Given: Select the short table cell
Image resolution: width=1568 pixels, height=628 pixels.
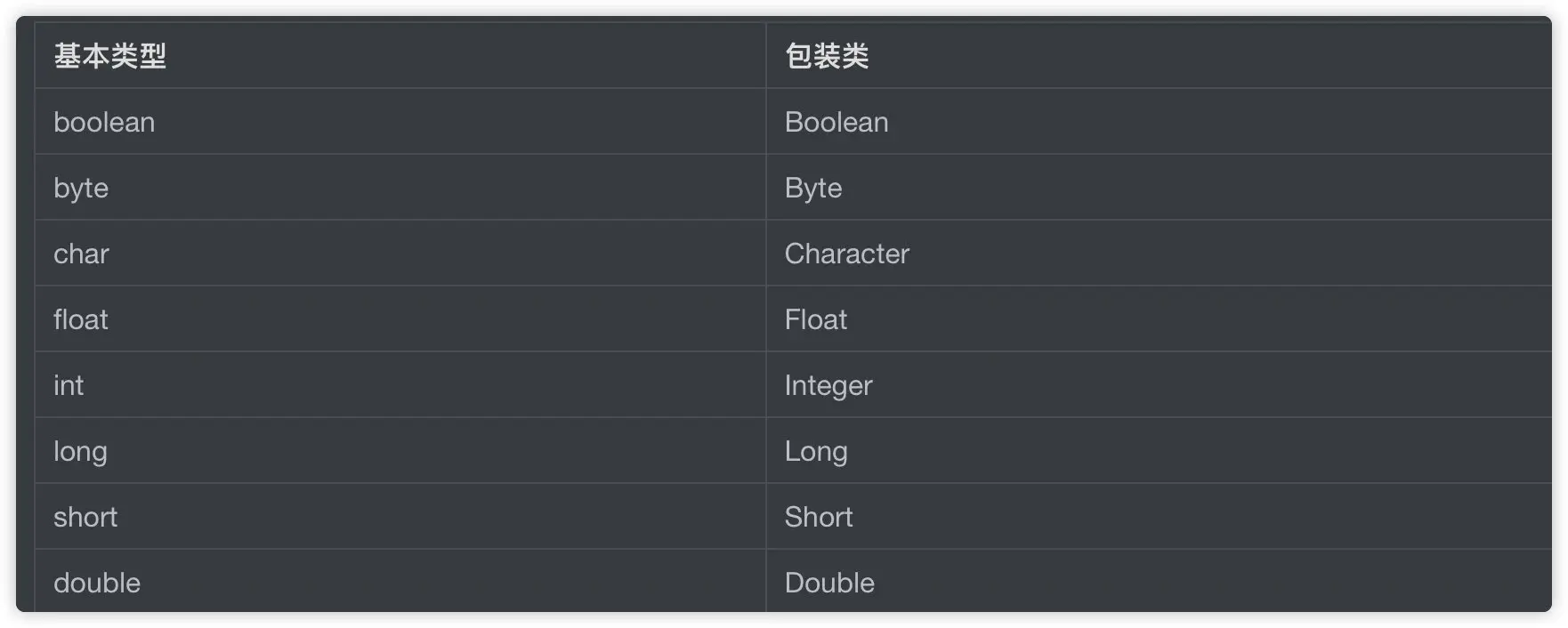Looking at the screenshot, I should click(85, 517).
